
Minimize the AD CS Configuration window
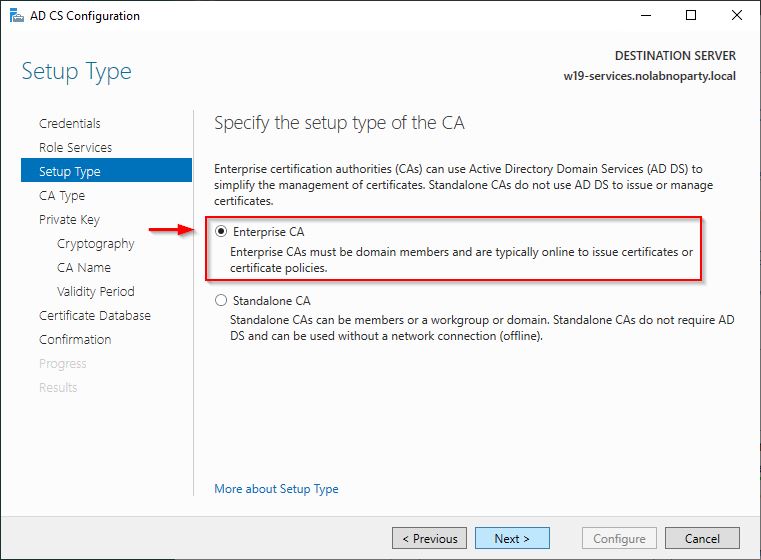coord(646,16)
